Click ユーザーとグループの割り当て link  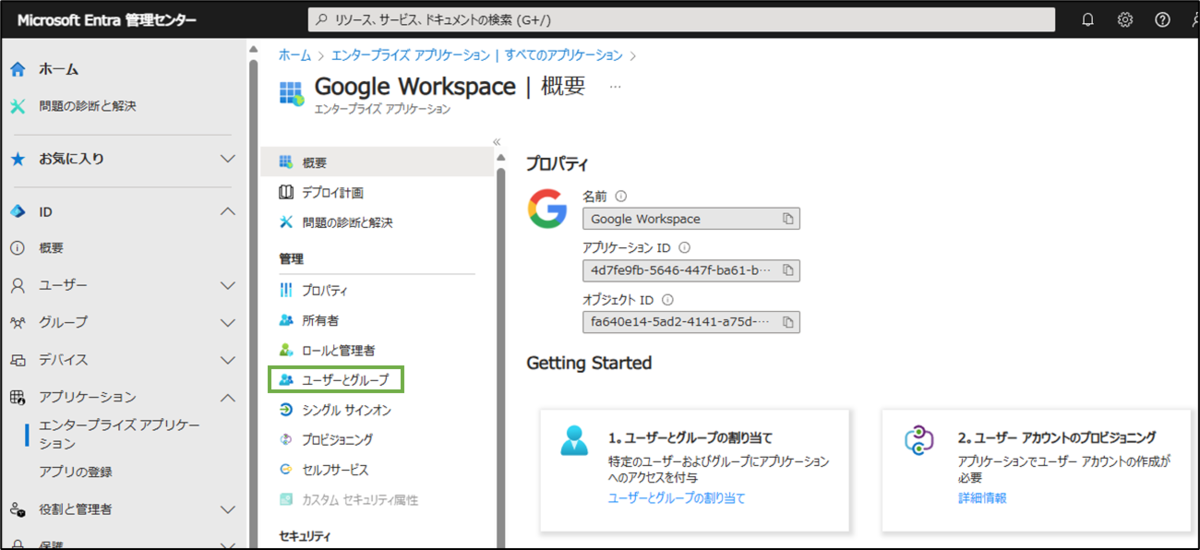(676, 498)
